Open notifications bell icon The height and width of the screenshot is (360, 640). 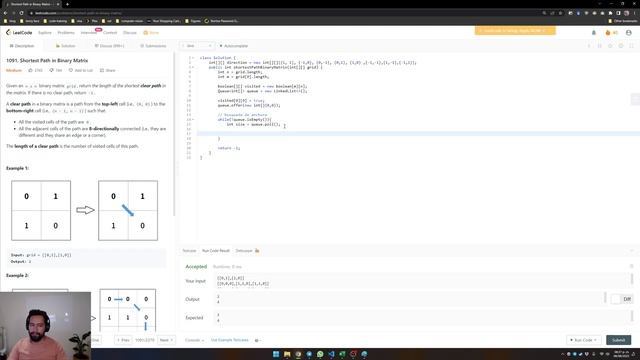click(594, 33)
